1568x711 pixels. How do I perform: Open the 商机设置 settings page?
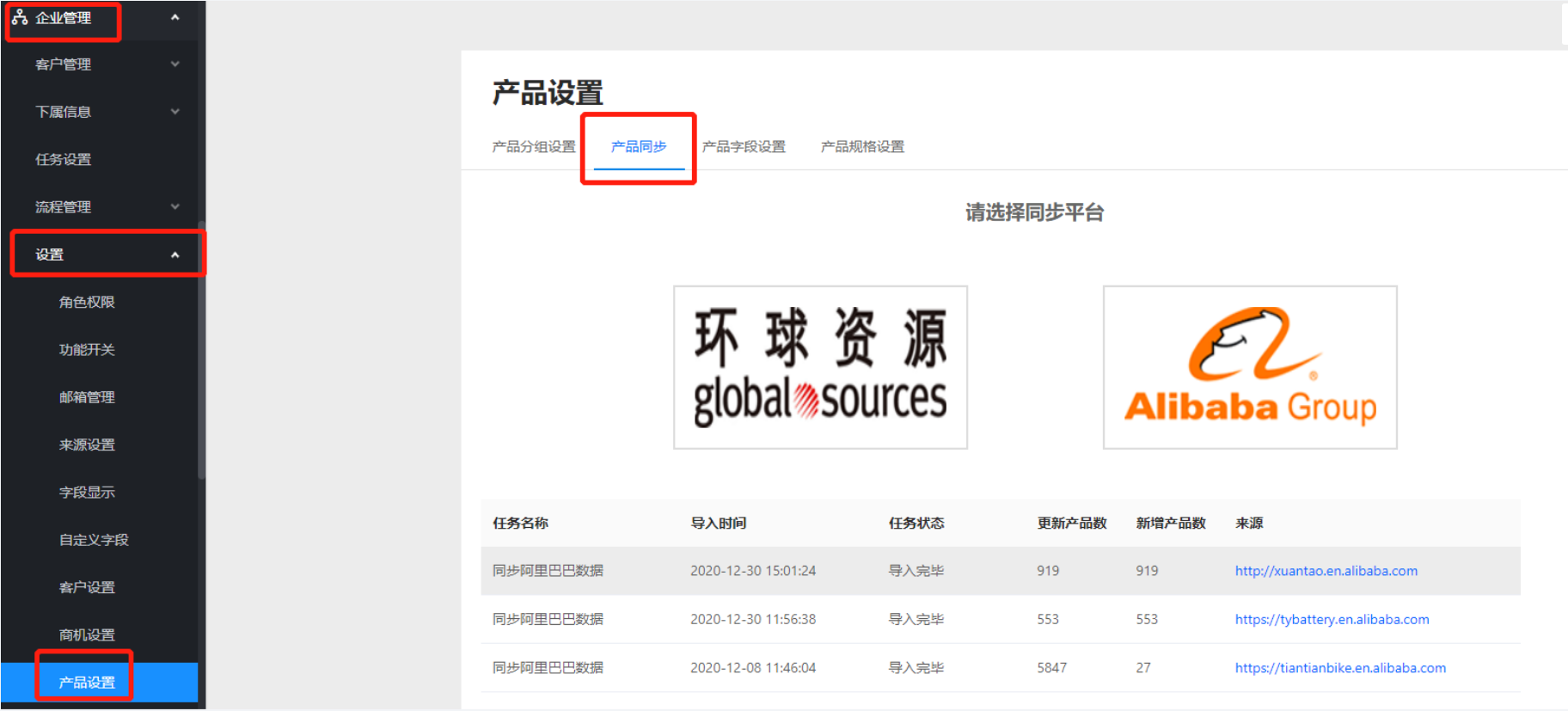(x=99, y=634)
